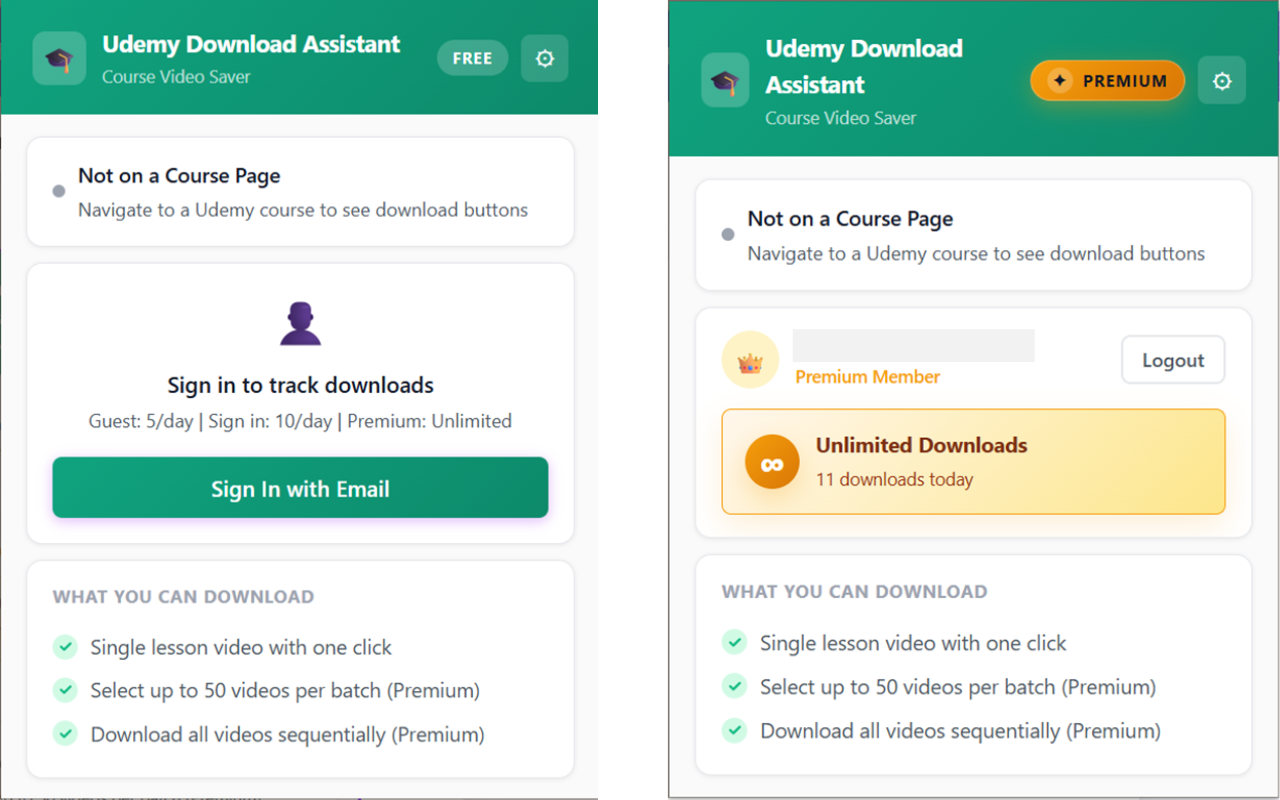
Task: Click graduation cap logo in PREMIUM panel
Action: pos(725,81)
